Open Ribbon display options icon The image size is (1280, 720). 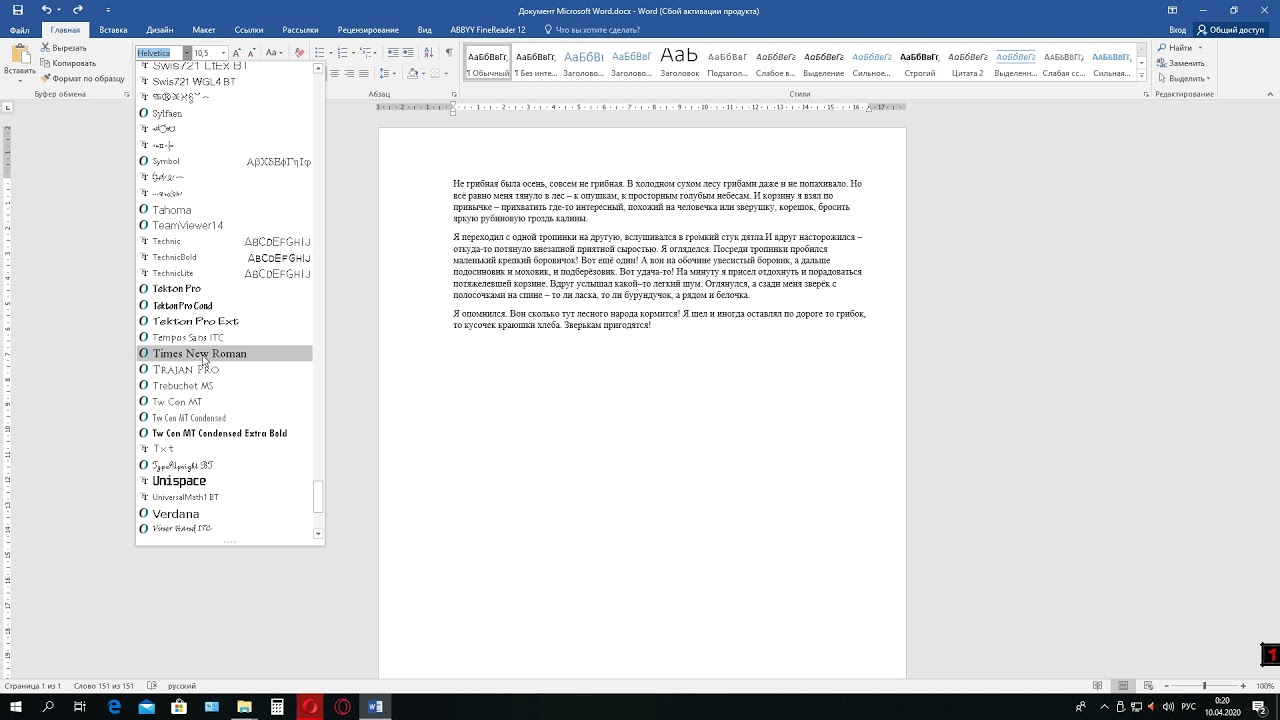click(x=1172, y=10)
